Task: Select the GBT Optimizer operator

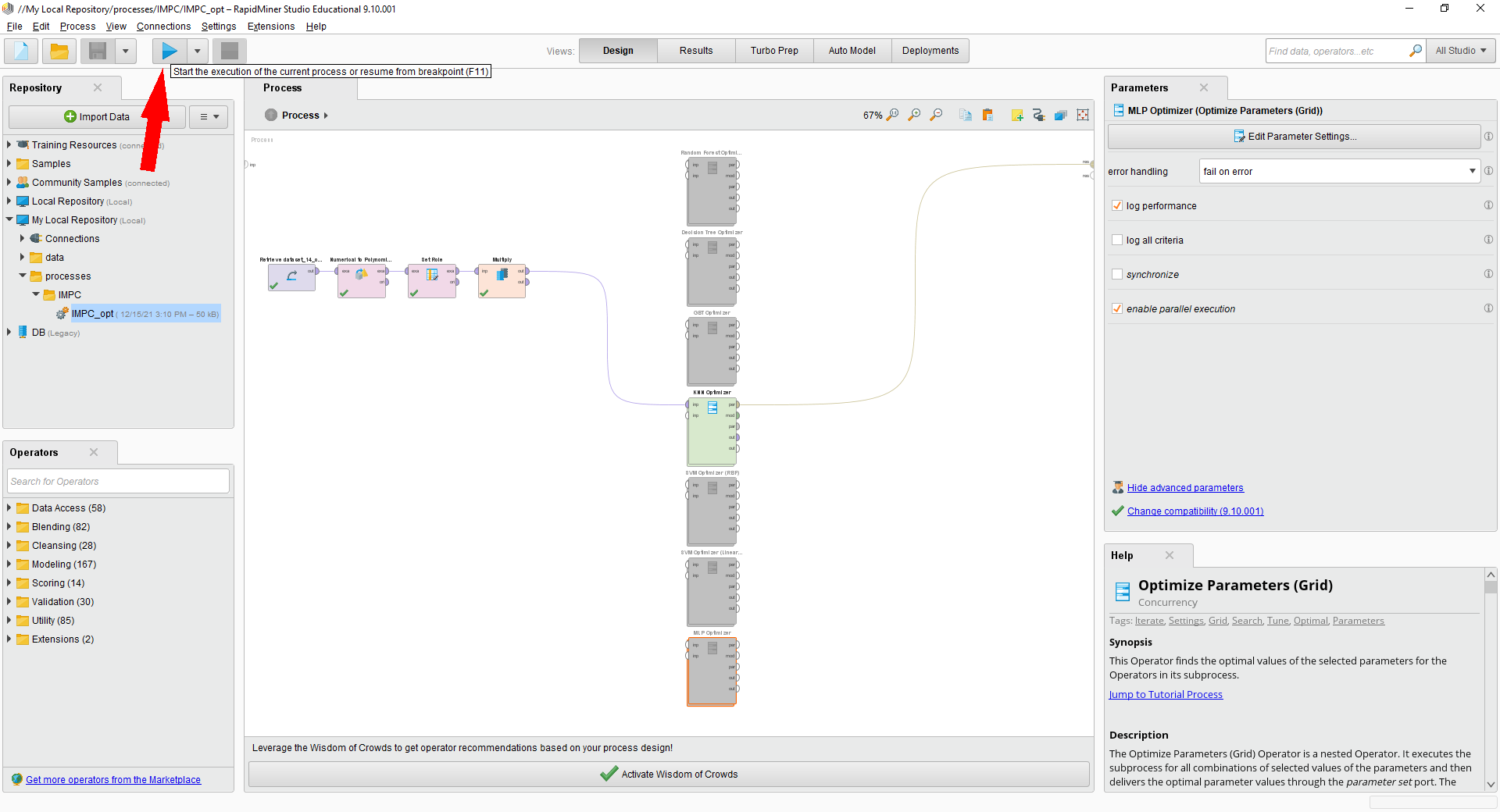Action: pyautogui.click(x=712, y=351)
